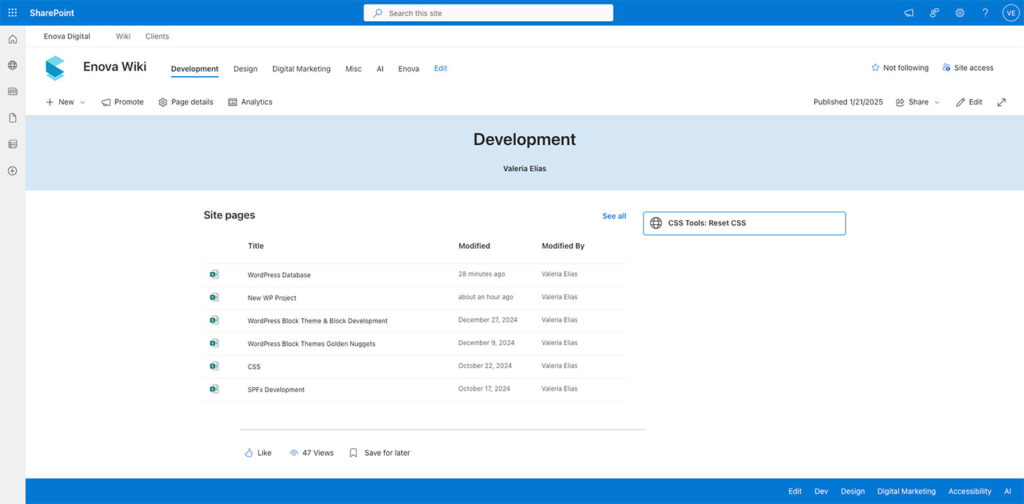Screen dimensions: 1024x504
Task: Open the Digital Marketing navigation tab
Action: pyautogui.click(x=301, y=69)
